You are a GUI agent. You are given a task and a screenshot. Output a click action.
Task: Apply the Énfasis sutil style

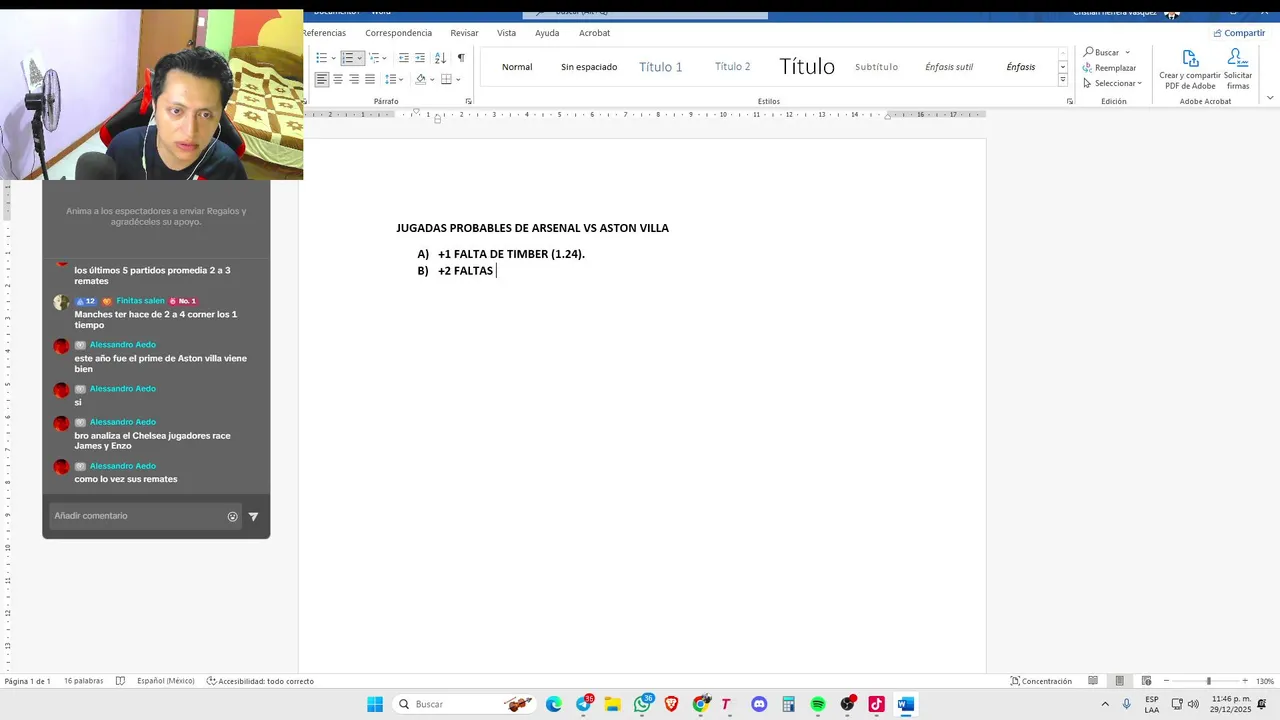click(949, 67)
